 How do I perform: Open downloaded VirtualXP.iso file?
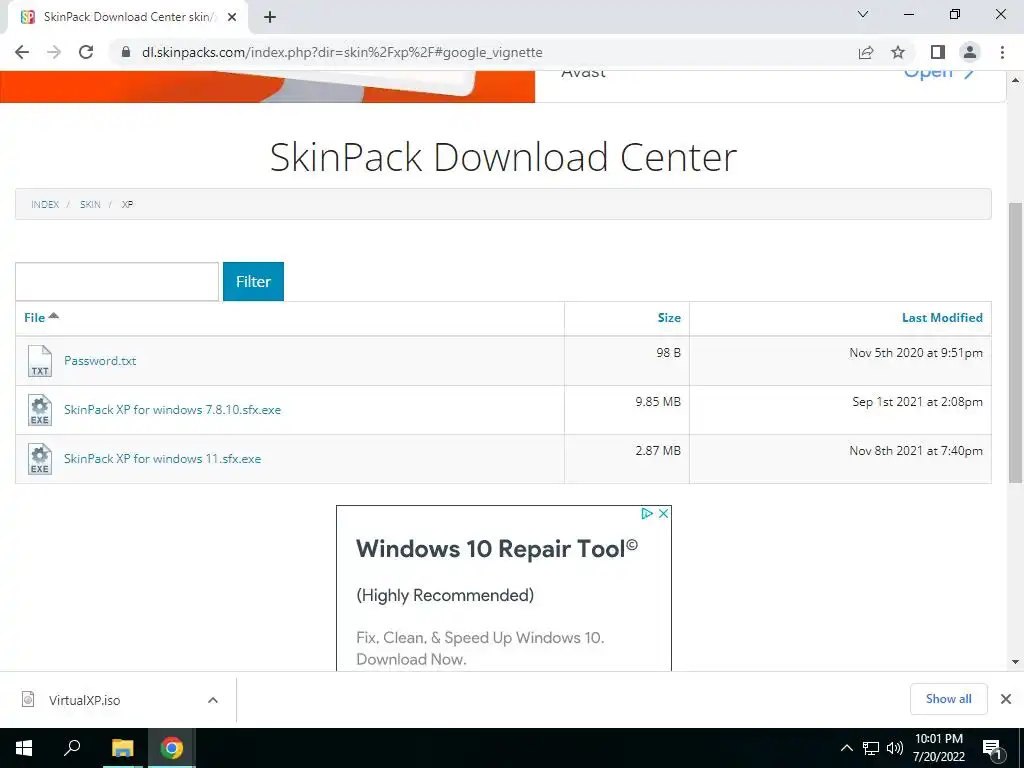[84, 700]
